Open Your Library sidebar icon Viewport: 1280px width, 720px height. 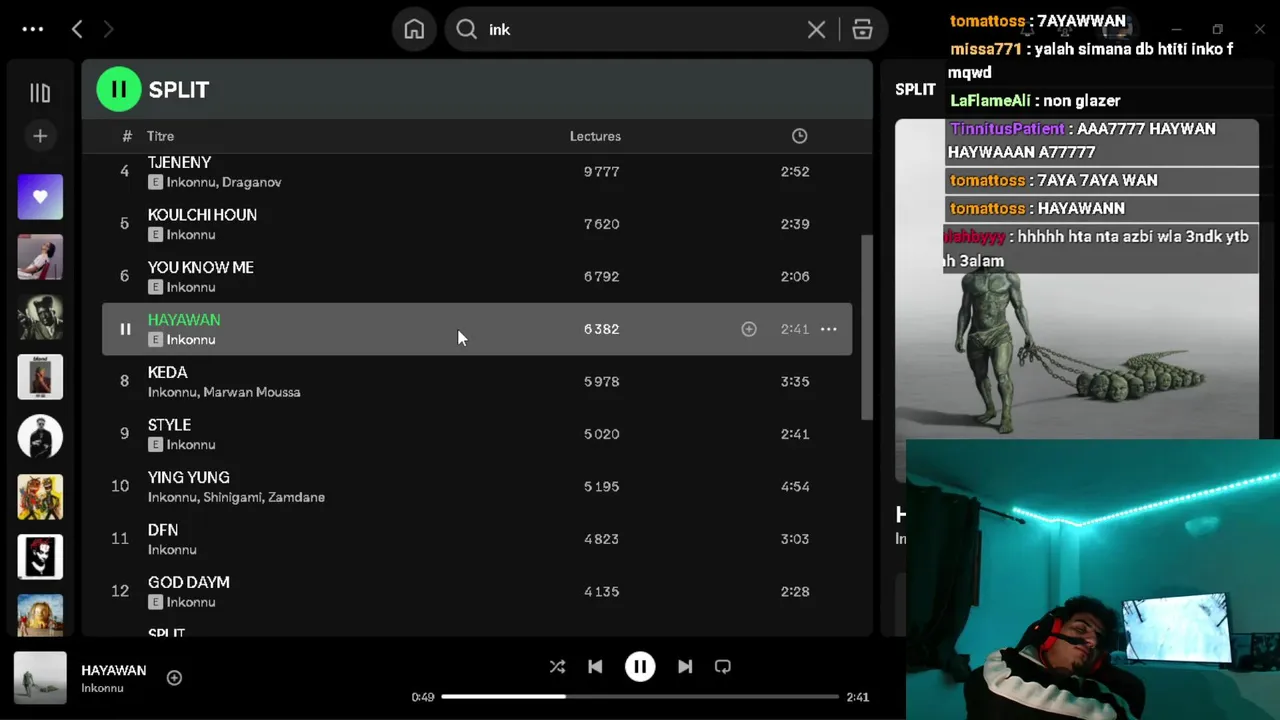[x=40, y=93]
